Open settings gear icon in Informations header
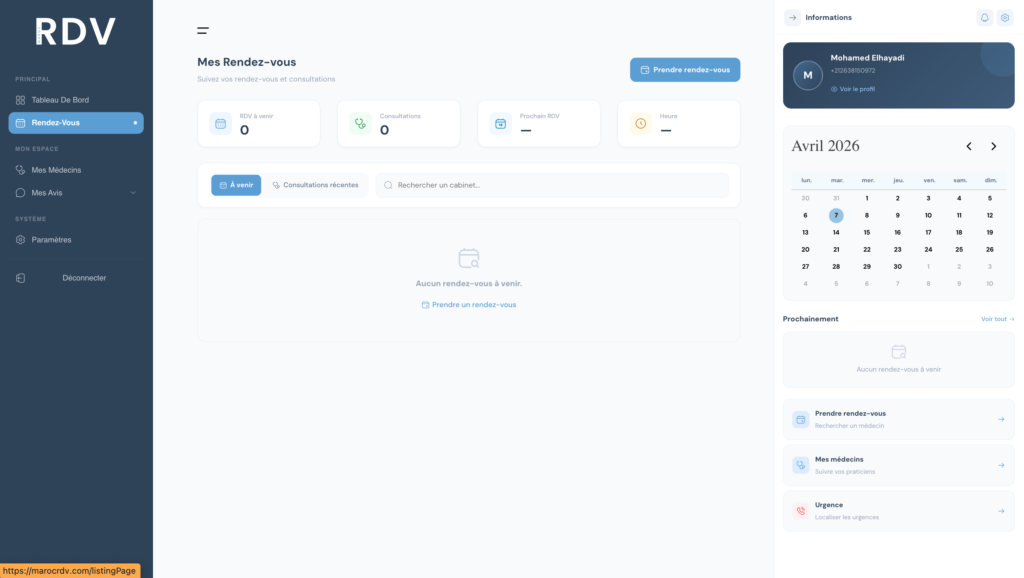 point(1005,18)
